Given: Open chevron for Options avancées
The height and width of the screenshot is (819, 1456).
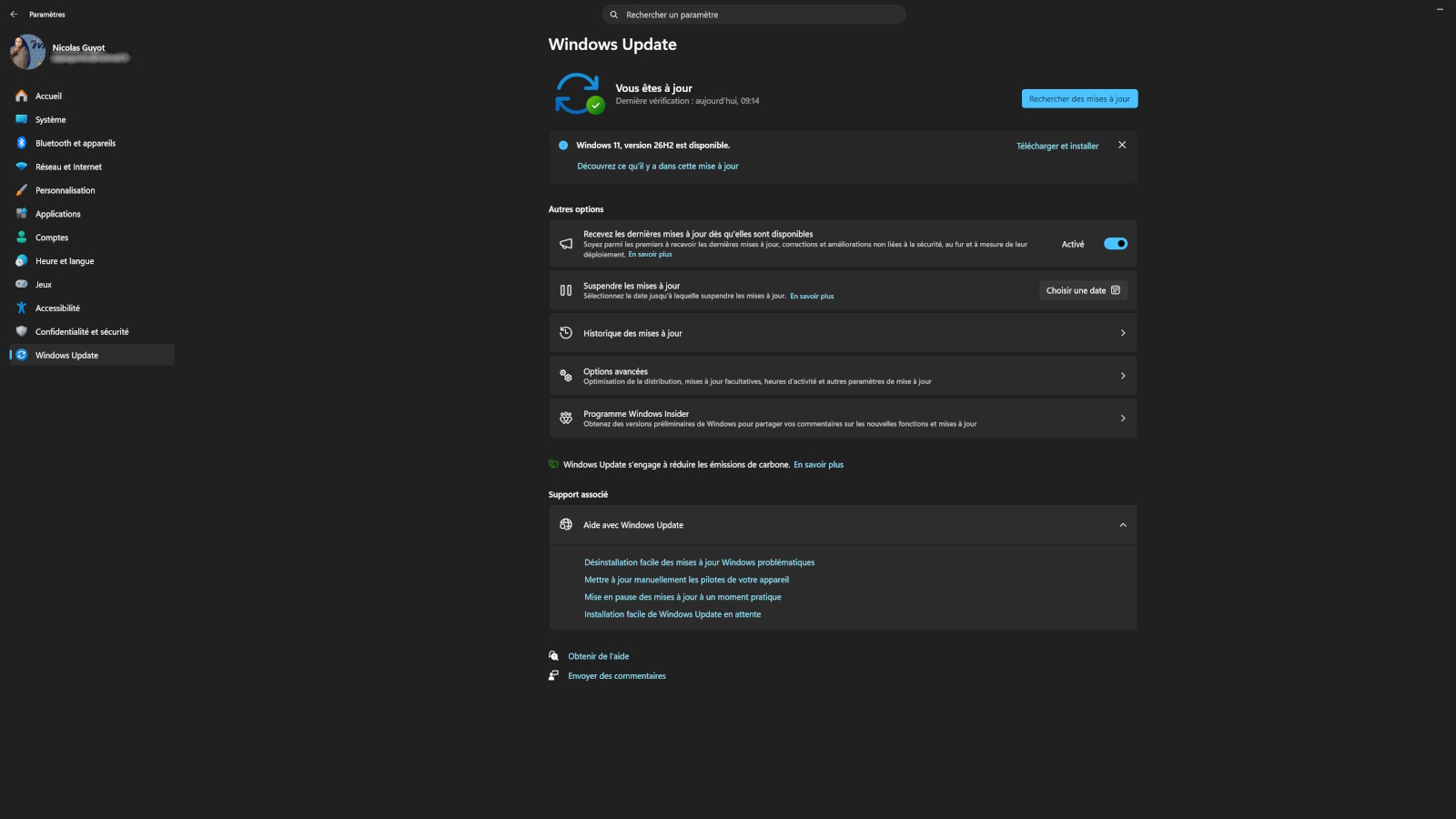Looking at the screenshot, I should (x=1123, y=376).
